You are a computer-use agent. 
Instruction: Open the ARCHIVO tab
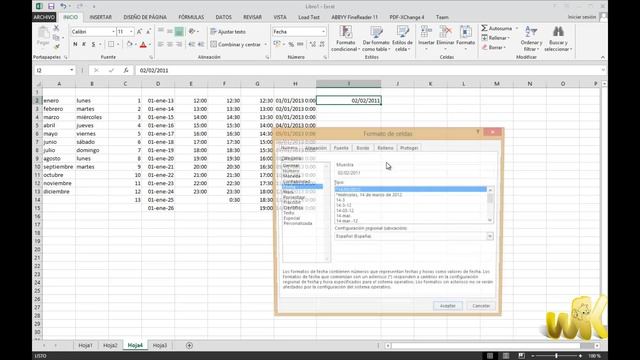coord(44,17)
